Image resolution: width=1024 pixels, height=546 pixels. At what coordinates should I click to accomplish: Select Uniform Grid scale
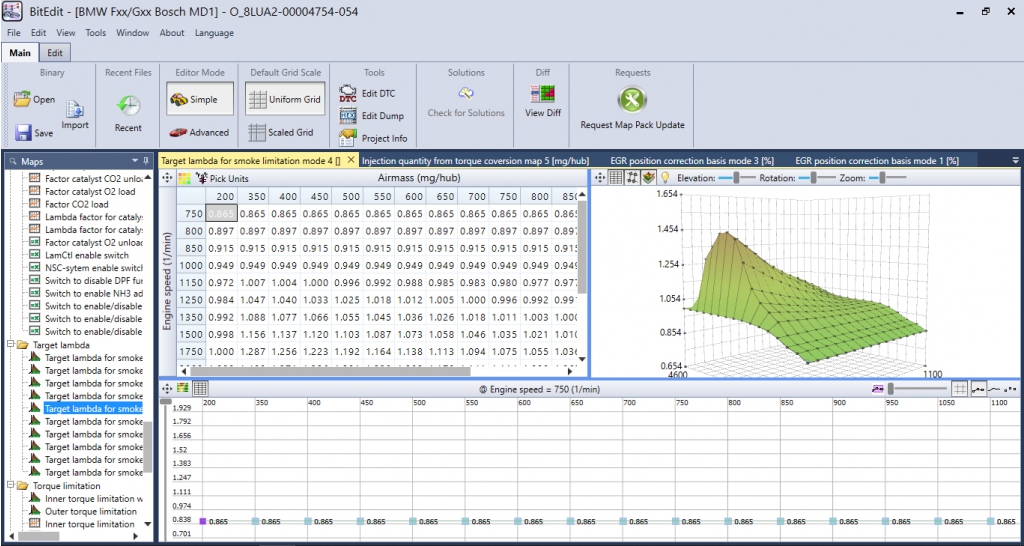pos(285,100)
